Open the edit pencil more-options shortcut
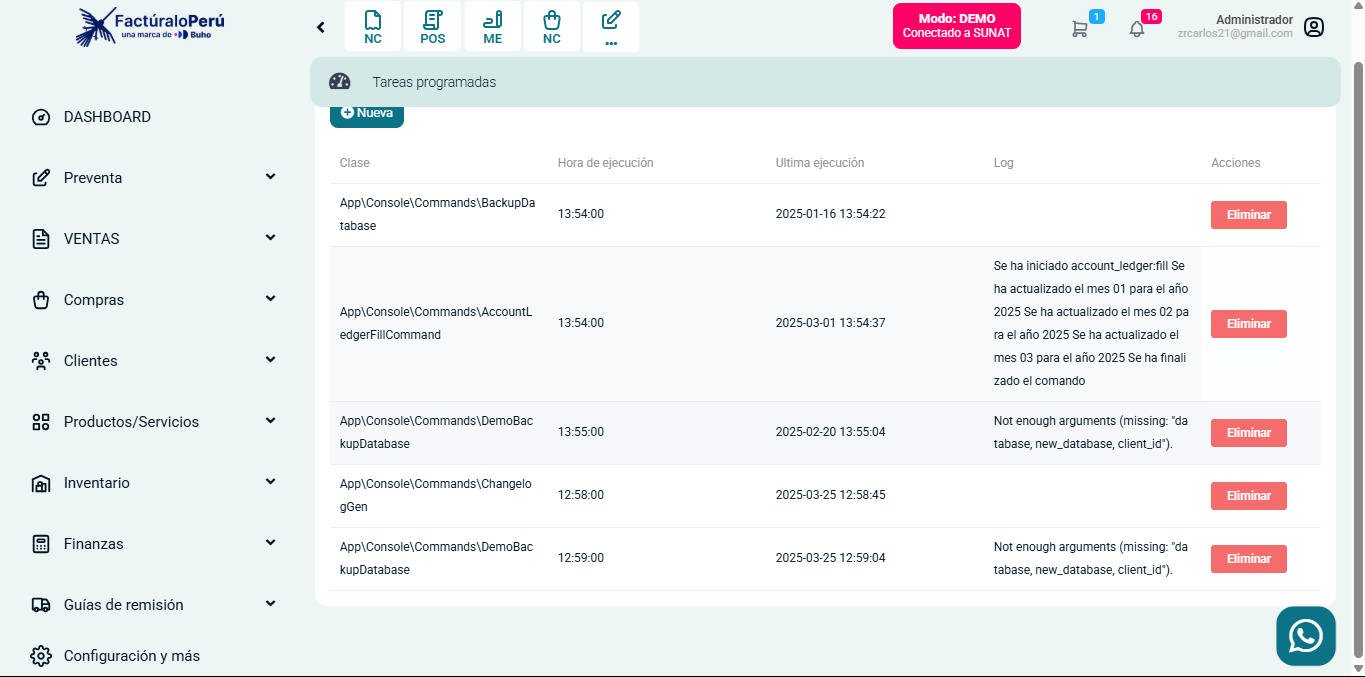The width and height of the screenshot is (1365, 677). pyautogui.click(x=611, y=27)
